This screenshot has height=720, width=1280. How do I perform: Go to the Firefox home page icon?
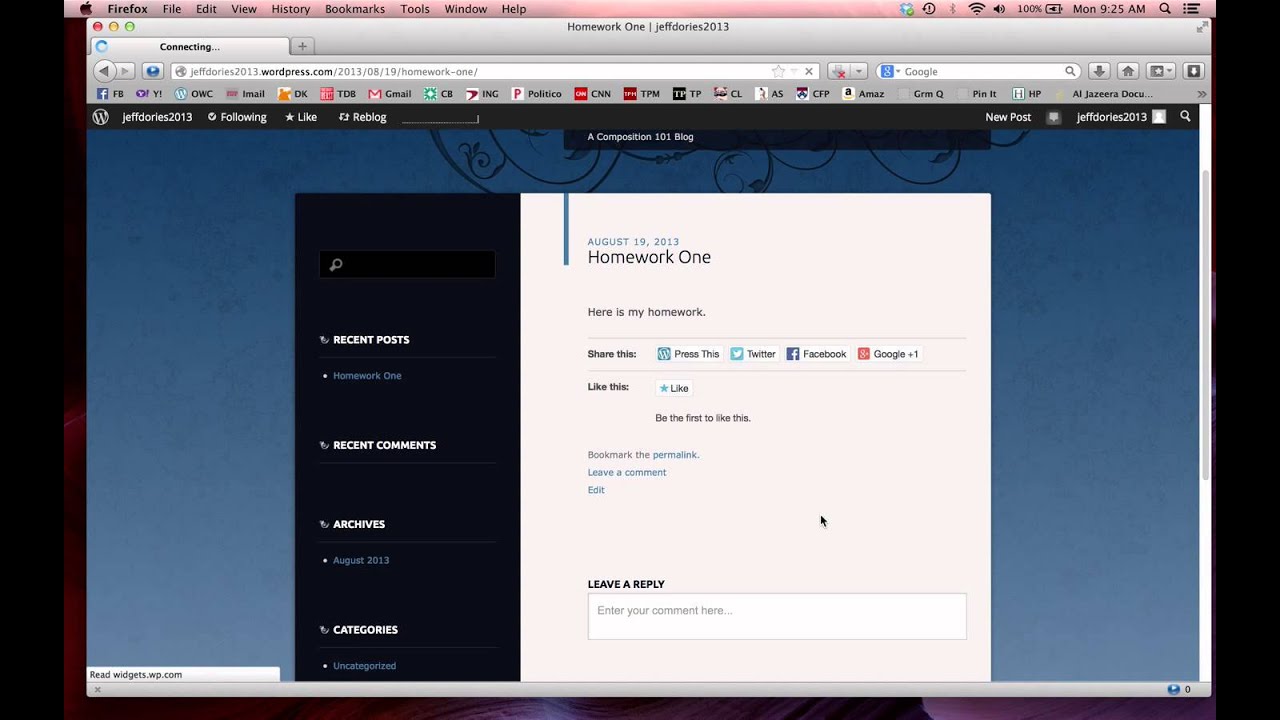click(x=1128, y=71)
